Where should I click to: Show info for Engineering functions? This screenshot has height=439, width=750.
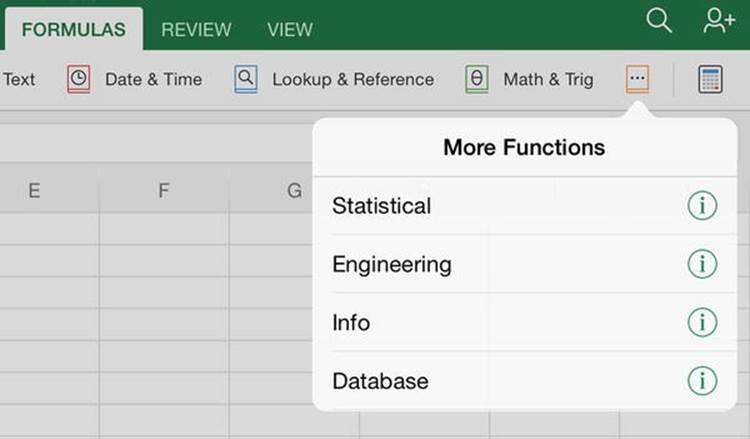point(702,264)
